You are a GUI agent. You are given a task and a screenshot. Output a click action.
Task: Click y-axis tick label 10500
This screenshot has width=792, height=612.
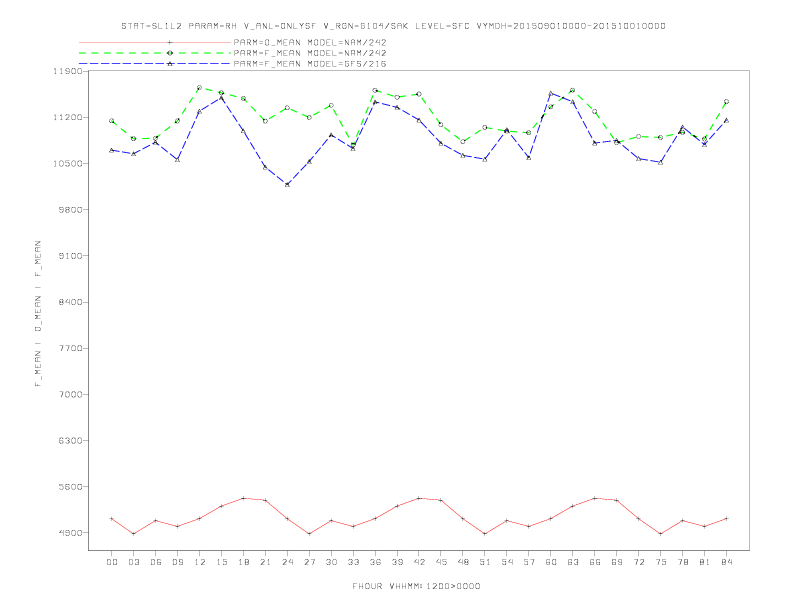(67, 164)
